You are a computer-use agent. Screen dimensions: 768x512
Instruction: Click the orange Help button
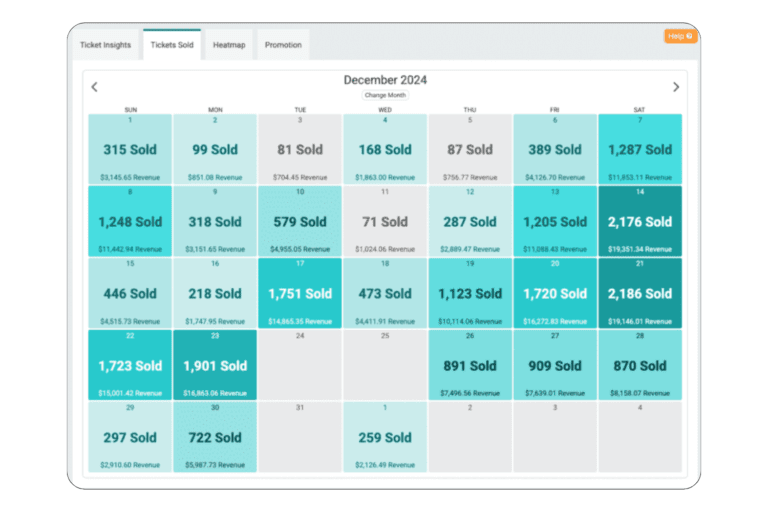point(680,36)
